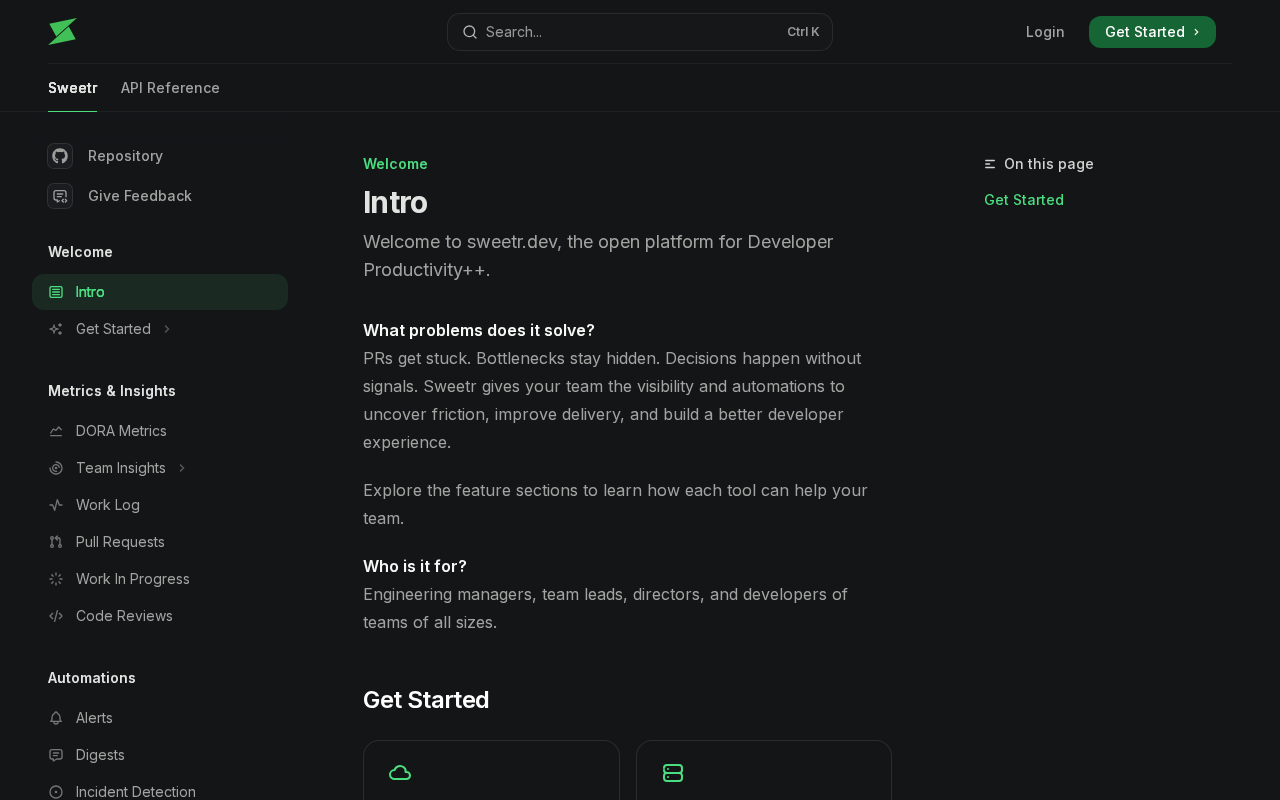Image resolution: width=1280 pixels, height=800 pixels.
Task: Open the Digests sidebar item
Action: coord(100,755)
